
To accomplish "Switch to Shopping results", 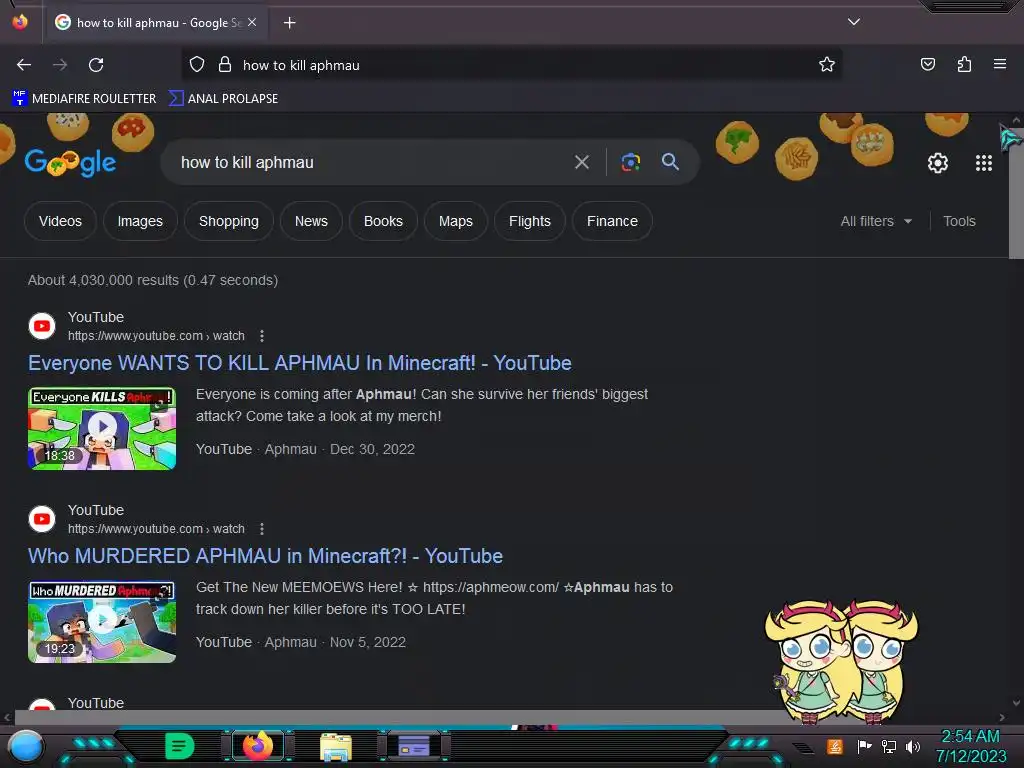I will [x=229, y=221].
